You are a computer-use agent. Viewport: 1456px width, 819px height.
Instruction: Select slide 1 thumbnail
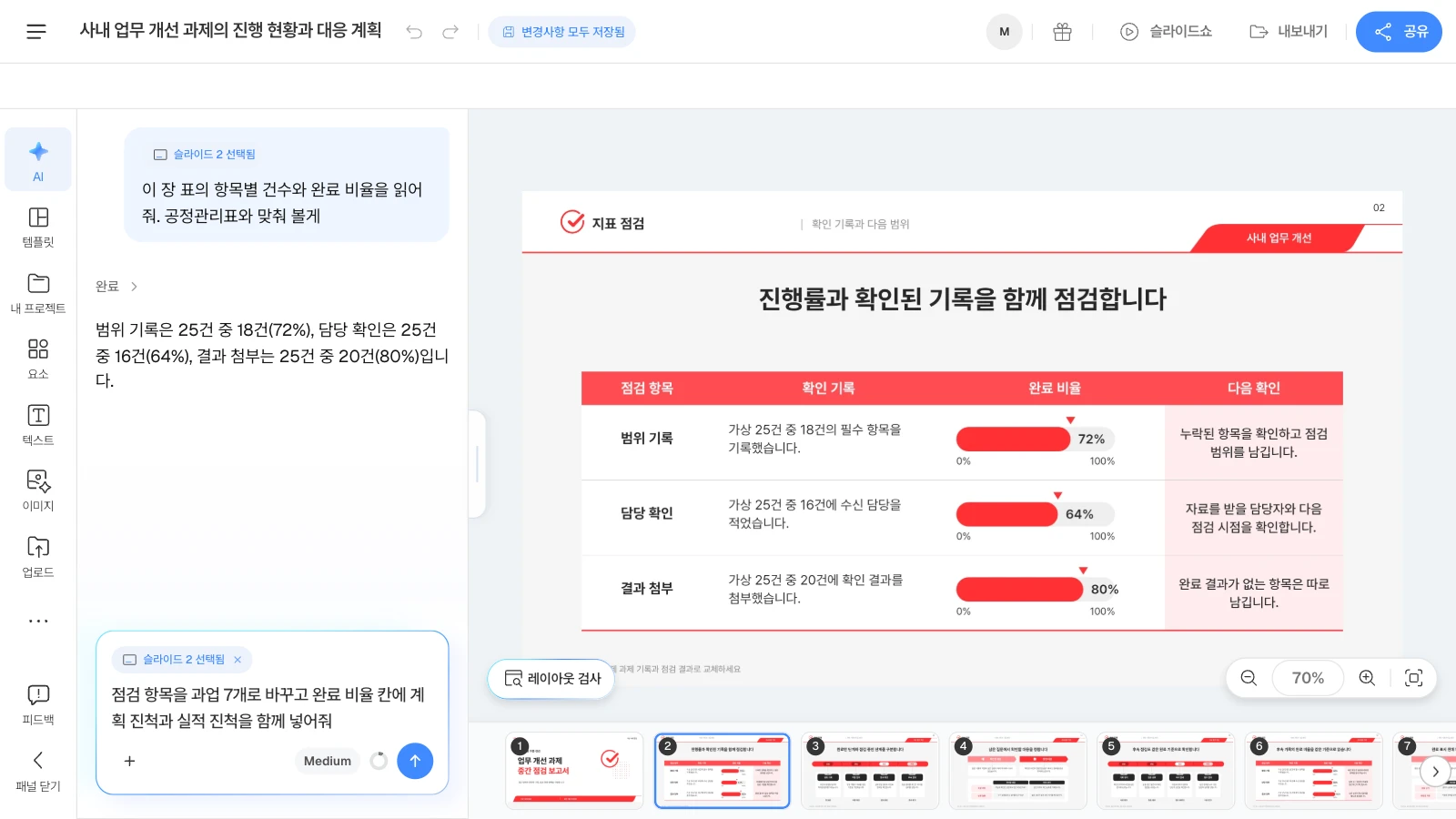coord(574,771)
